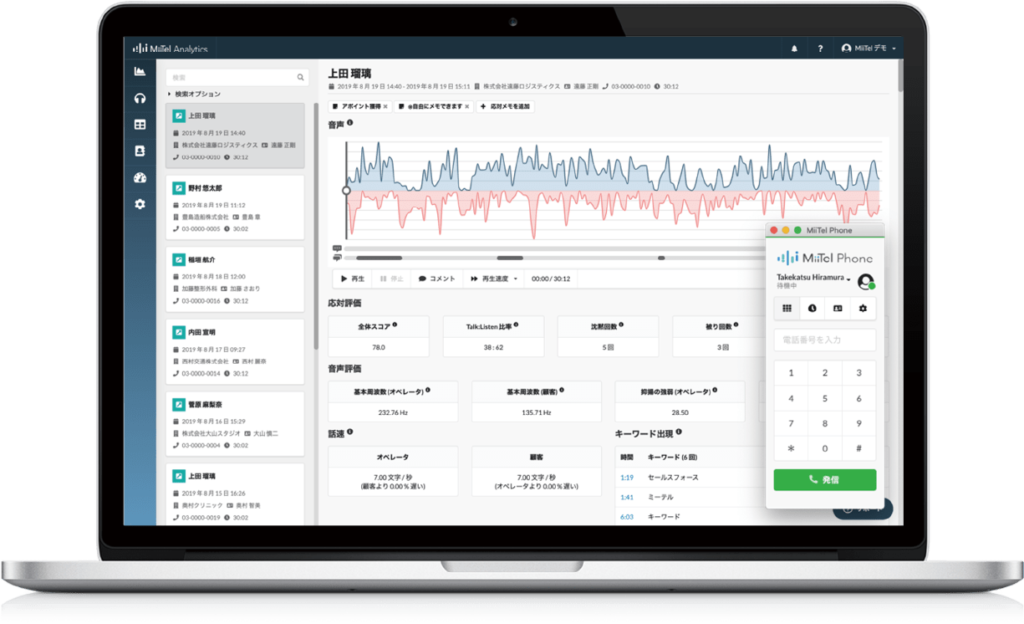
Task: Open Takekatsu Hiramura status dropdown
Action: (814, 277)
